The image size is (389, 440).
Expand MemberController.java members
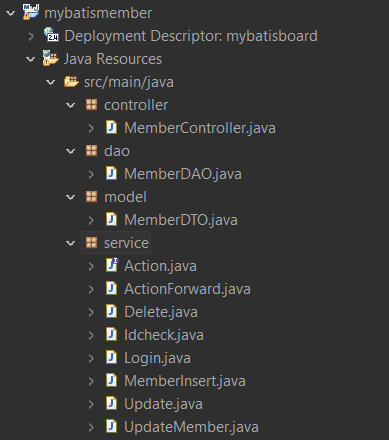click(91, 128)
